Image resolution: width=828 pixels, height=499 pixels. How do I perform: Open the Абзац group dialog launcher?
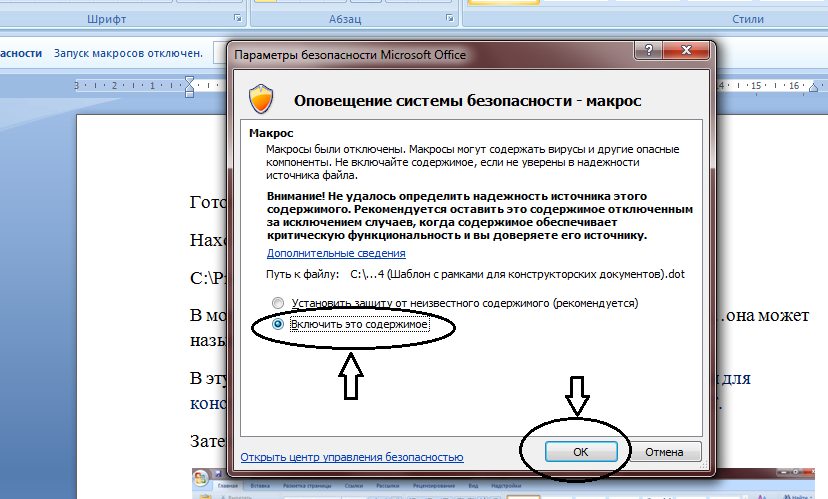449,18
